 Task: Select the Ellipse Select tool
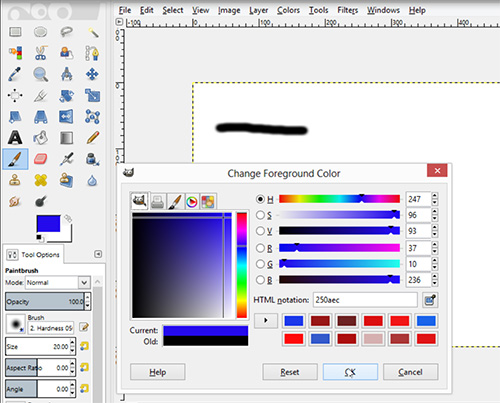coord(41,32)
